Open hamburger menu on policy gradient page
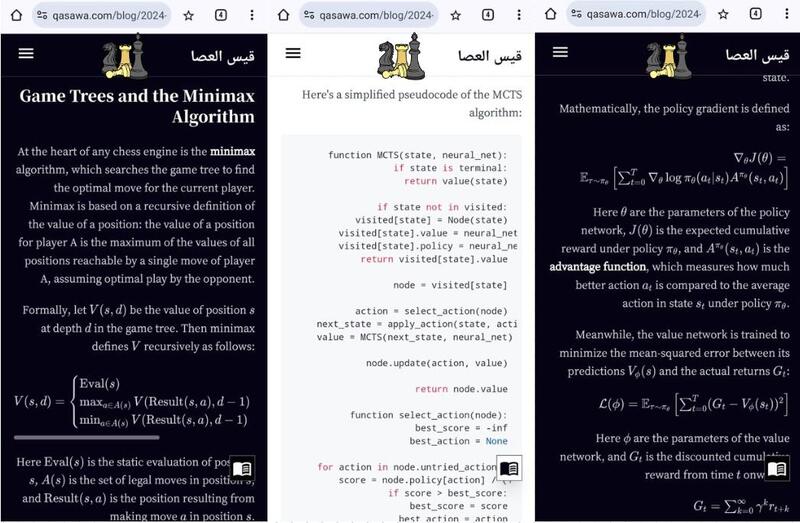The height and width of the screenshot is (523, 800). coord(560,52)
